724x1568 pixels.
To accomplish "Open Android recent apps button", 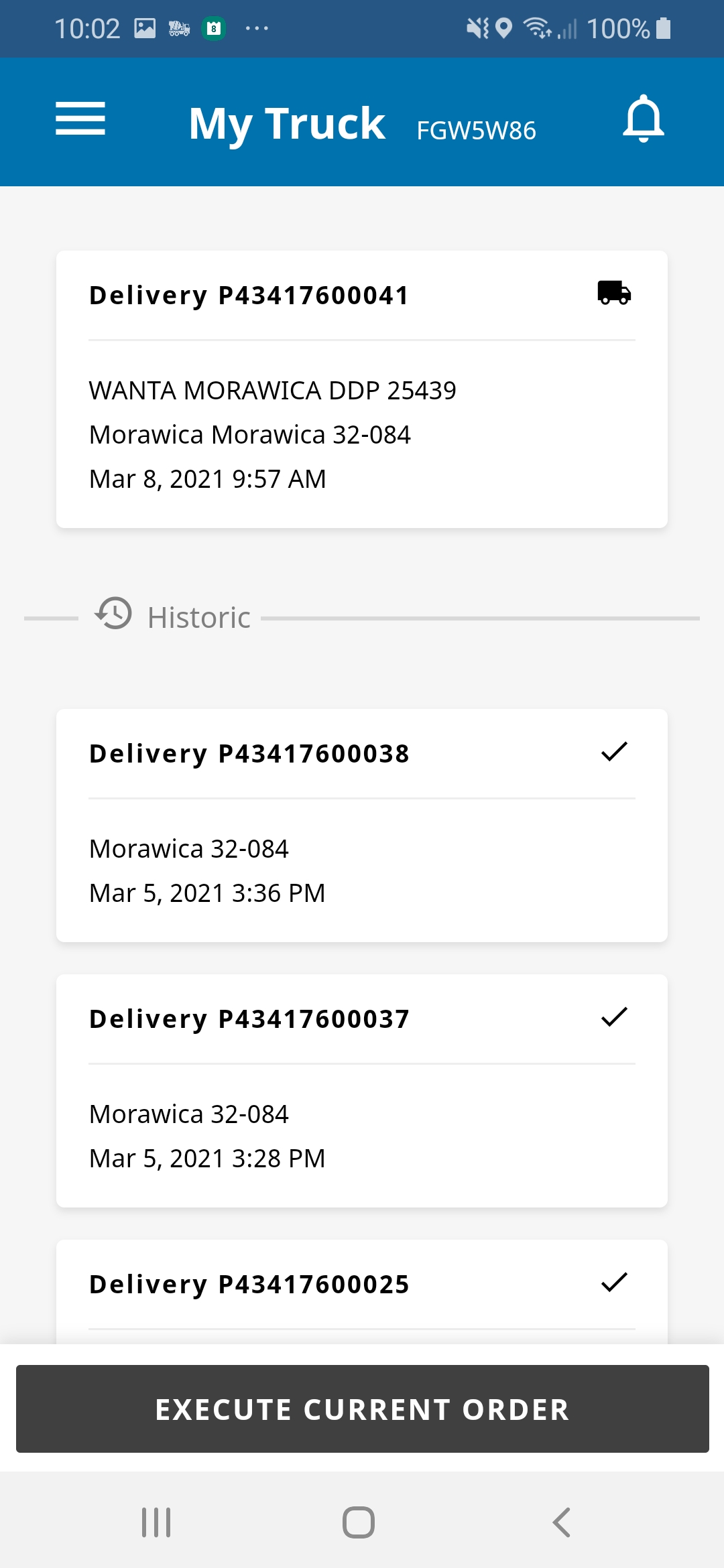I will pos(156,1522).
